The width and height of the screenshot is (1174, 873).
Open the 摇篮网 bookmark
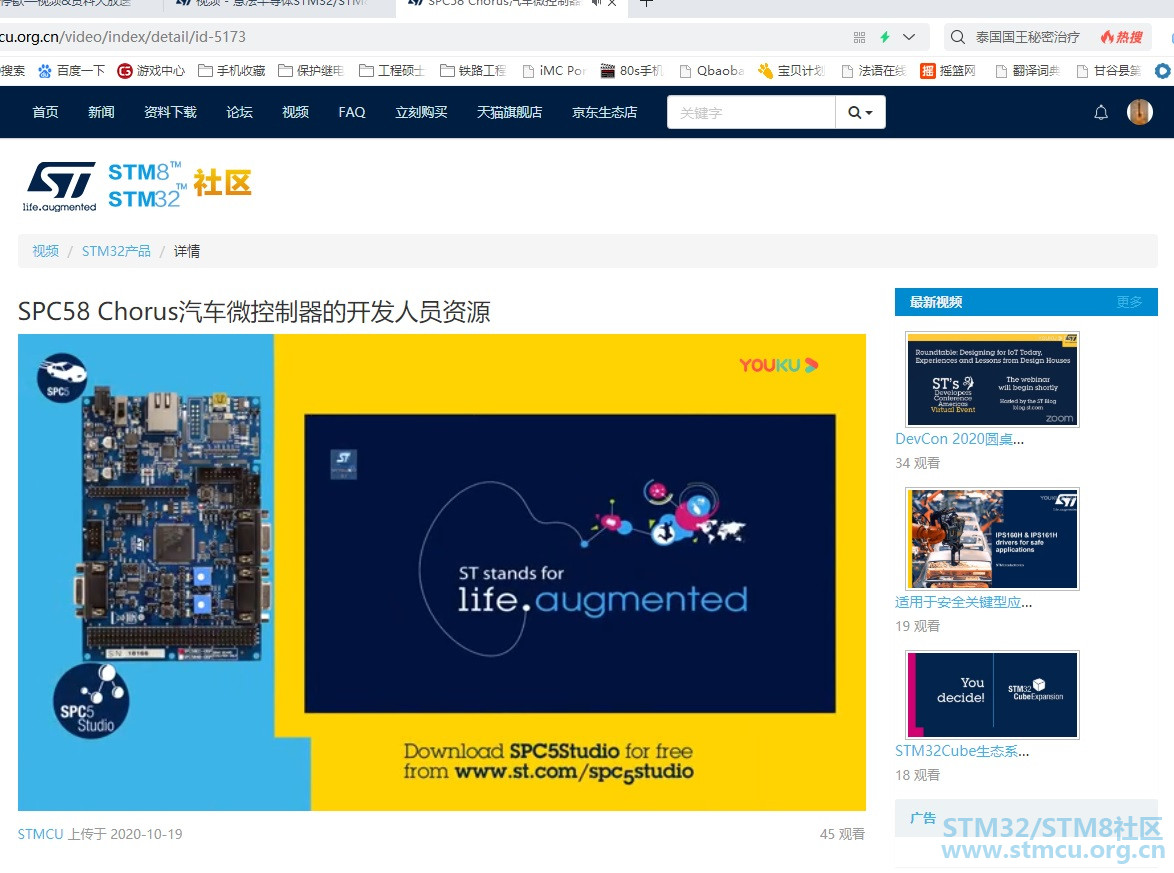[x=948, y=70]
